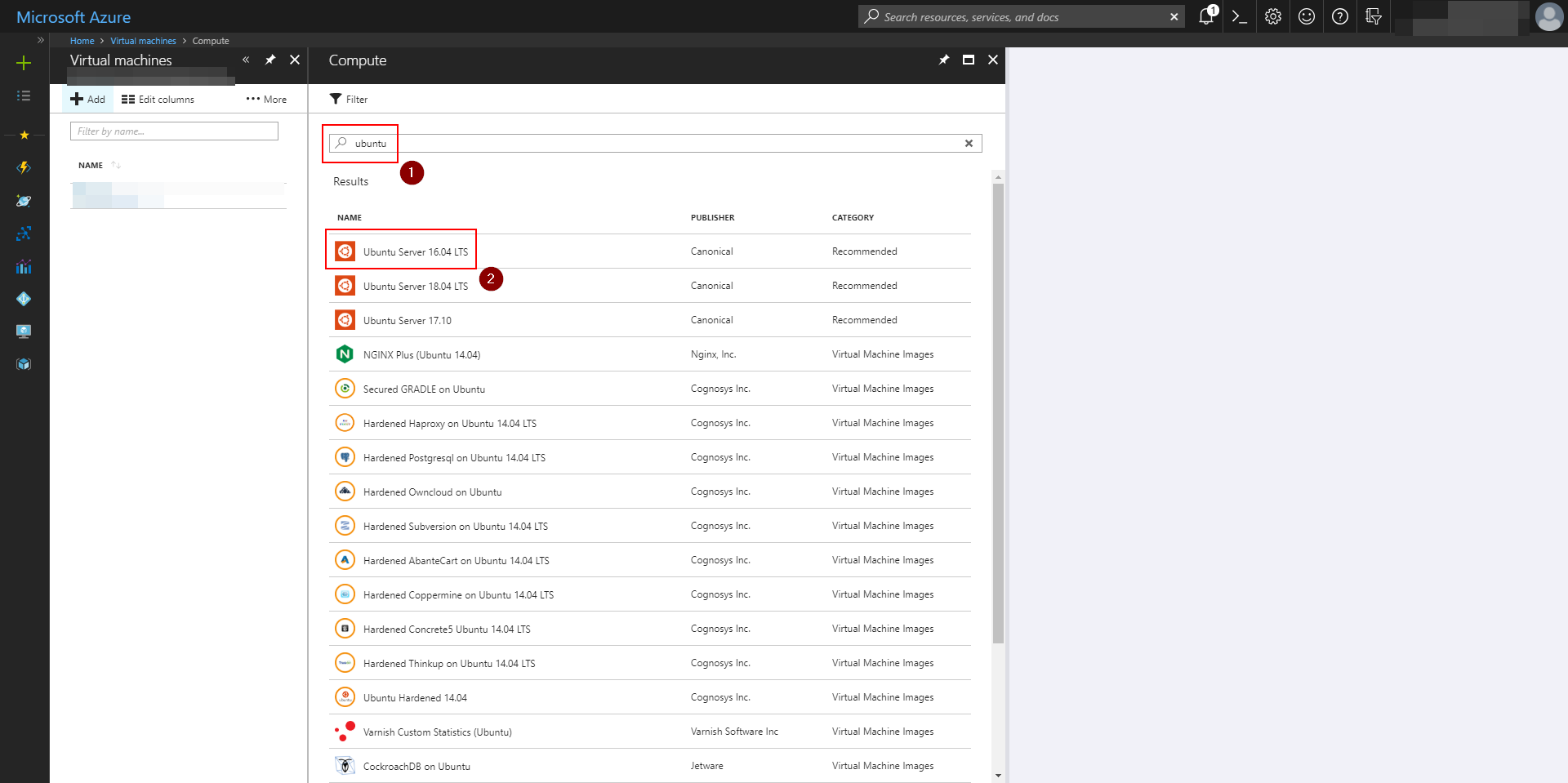Viewport: 1568px width, 783px height.
Task: Open the All services list icon
Action: (23, 96)
